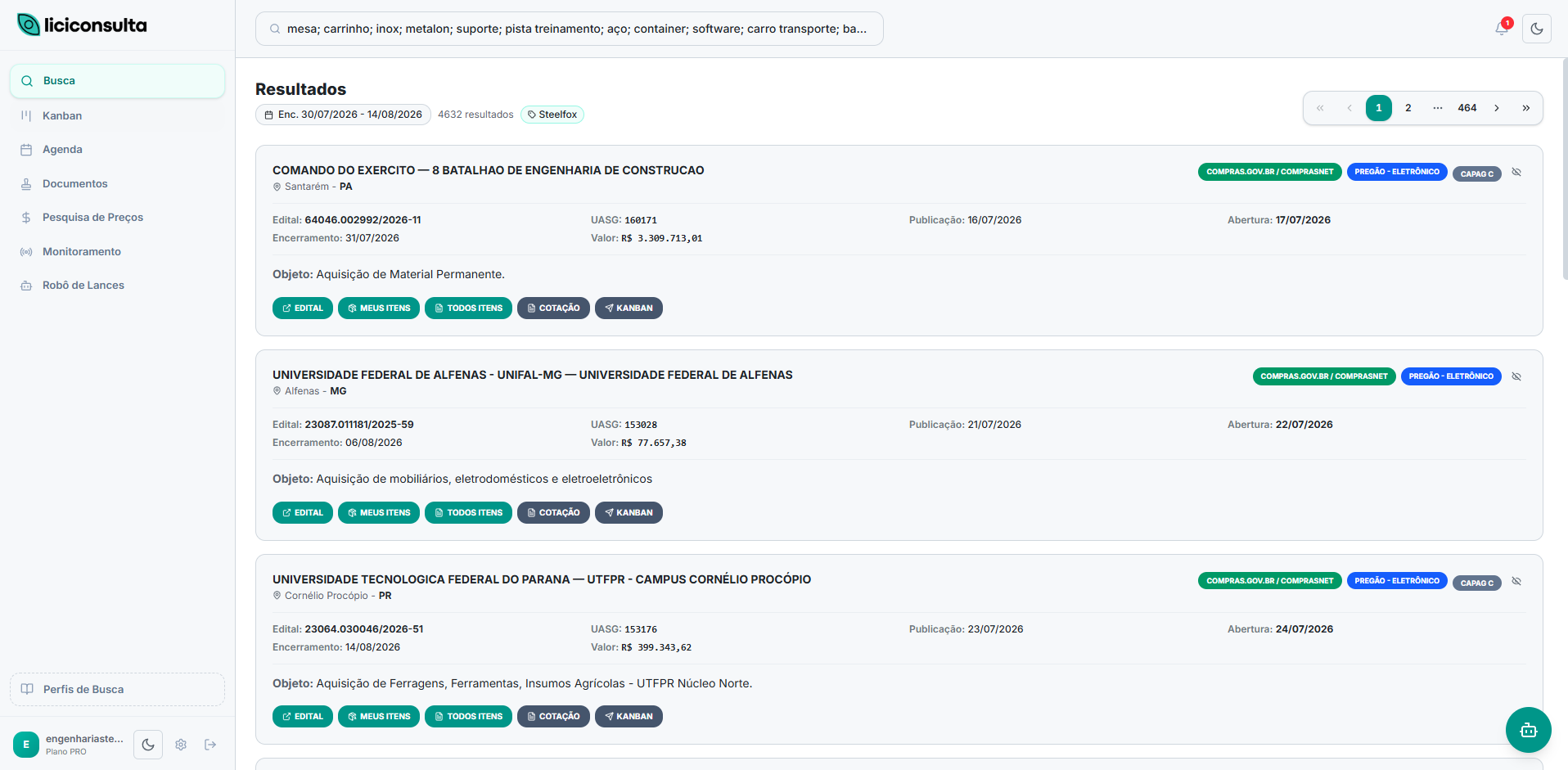
Task: Select edital number 23064.030046/2026-51
Action: [364, 629]
